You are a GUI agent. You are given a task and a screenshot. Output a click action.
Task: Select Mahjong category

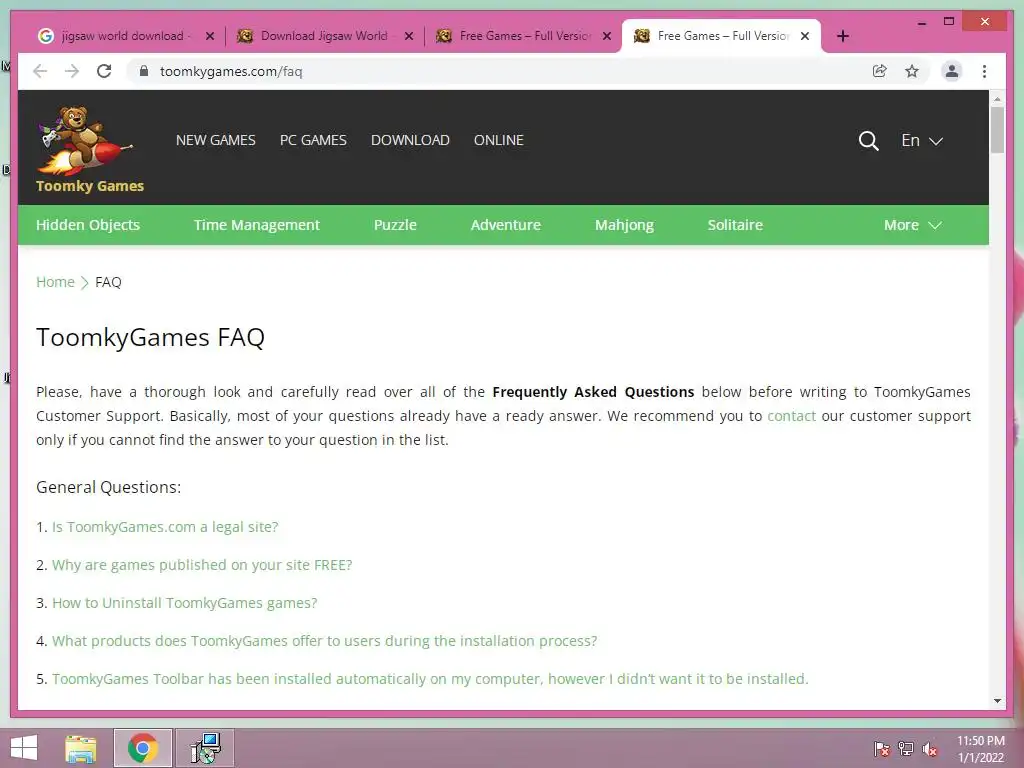pyautogui.click(x=624, y=225)
